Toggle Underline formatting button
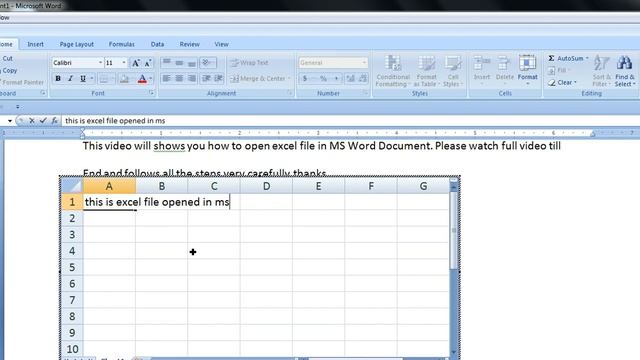The width and height of the screenshot is (640, 360). pyautogui.click(x=82, y=78)
